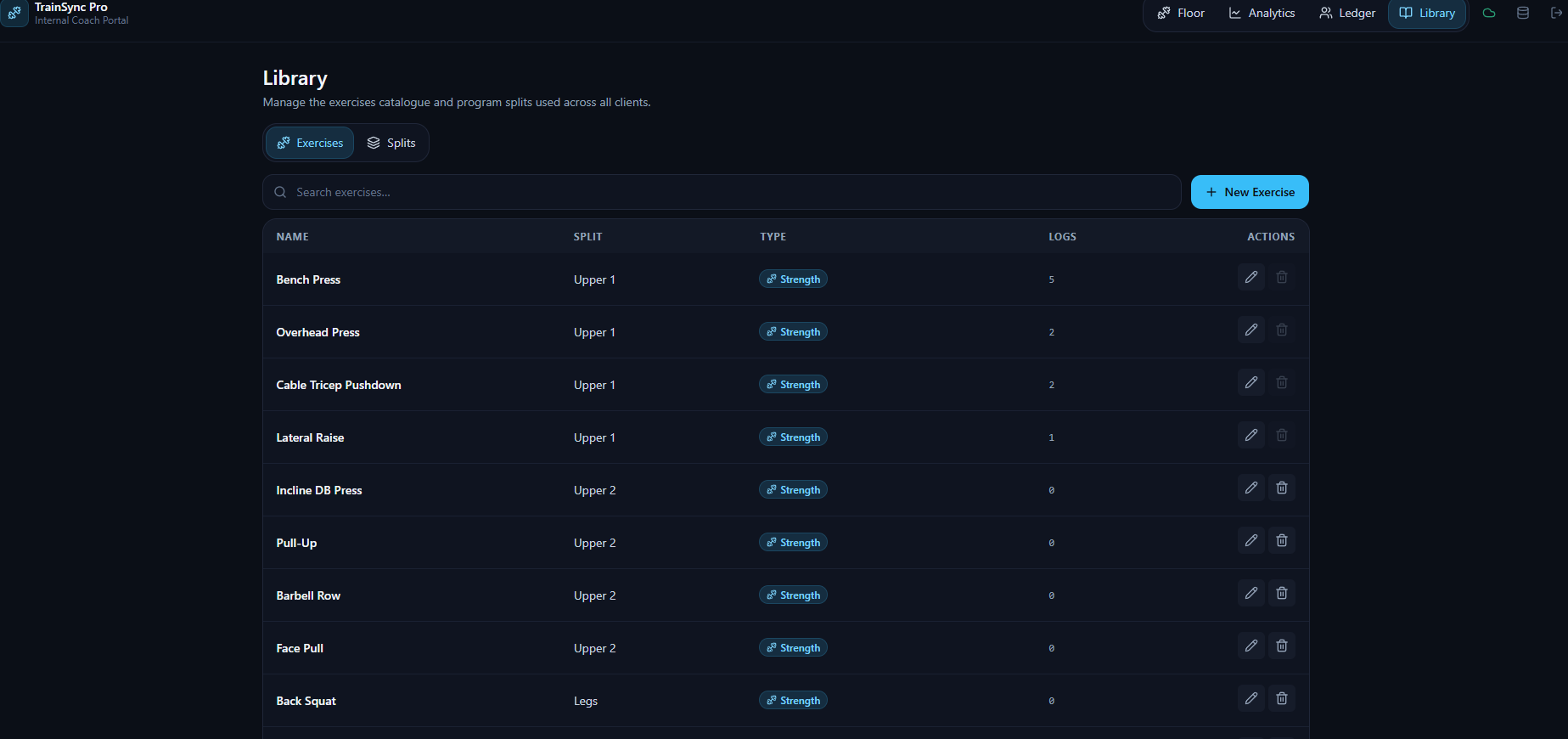This screenshot has width=1568, height=739.
Task: Focus the Search exercises field
Action: tap(722, 192)
